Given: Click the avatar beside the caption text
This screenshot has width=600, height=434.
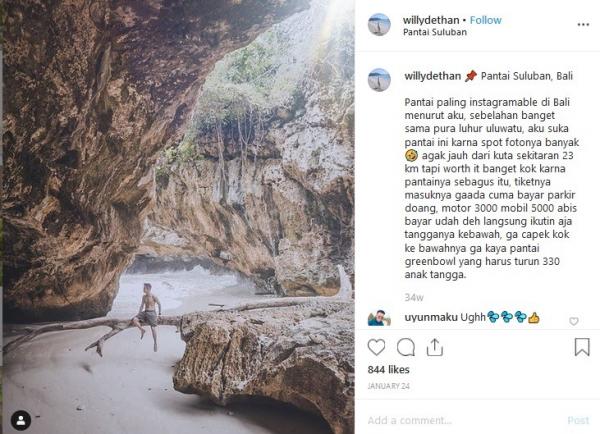Looking at the screenshot, I should (x=379, y=80).
